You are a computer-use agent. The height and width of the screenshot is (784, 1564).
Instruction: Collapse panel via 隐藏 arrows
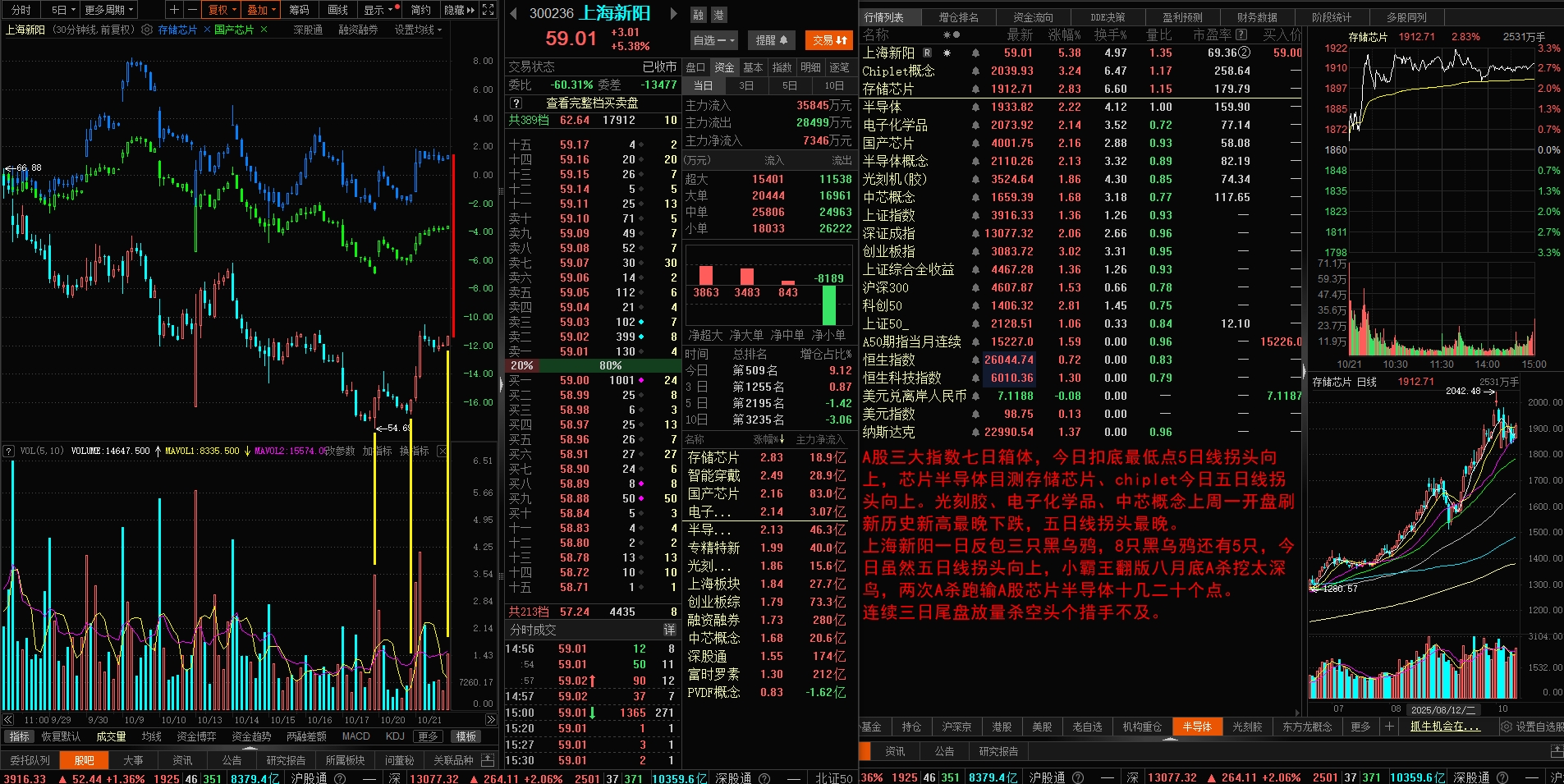(459, 10)
